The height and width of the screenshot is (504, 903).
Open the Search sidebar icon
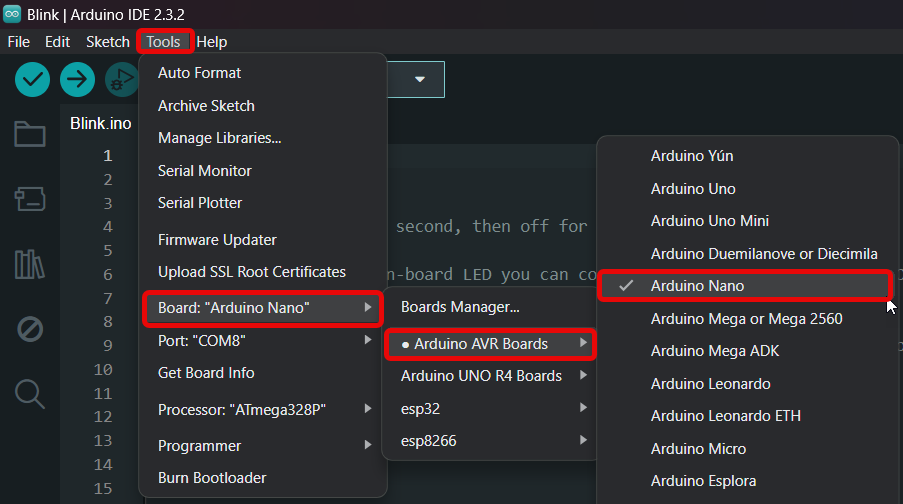(30, 395)
